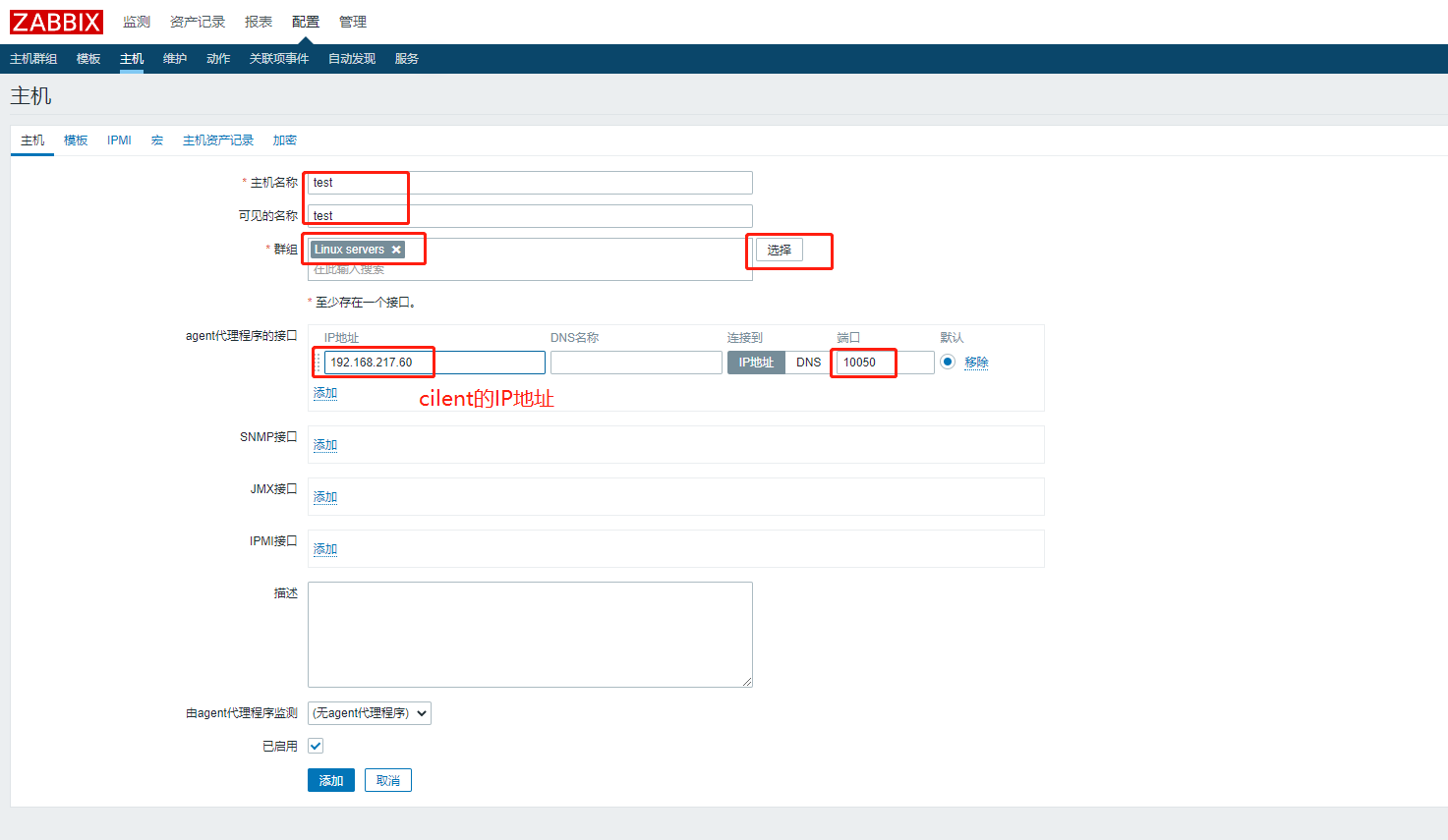1448x840 pixels.
Task: Click 添加 in SNMP接口 row
Action: 325,445
